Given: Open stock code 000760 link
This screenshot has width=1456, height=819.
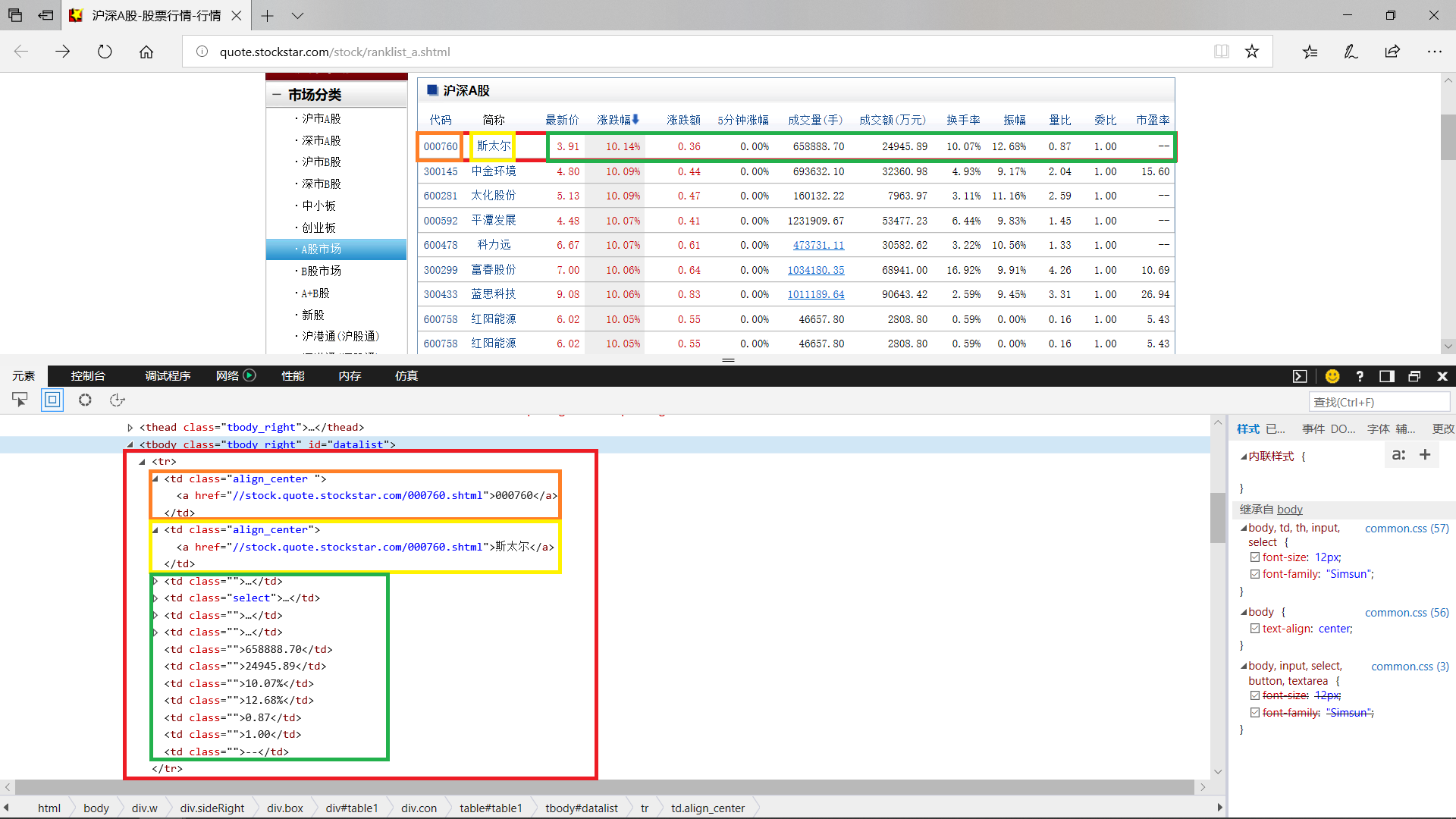Looking at the screenshot, I should pos(441,146).
